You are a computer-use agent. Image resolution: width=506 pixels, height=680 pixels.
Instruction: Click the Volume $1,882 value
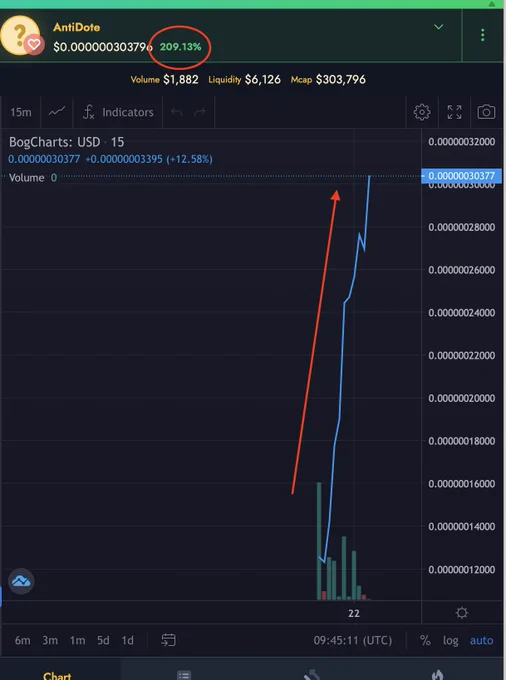click(x=164, y=79)
